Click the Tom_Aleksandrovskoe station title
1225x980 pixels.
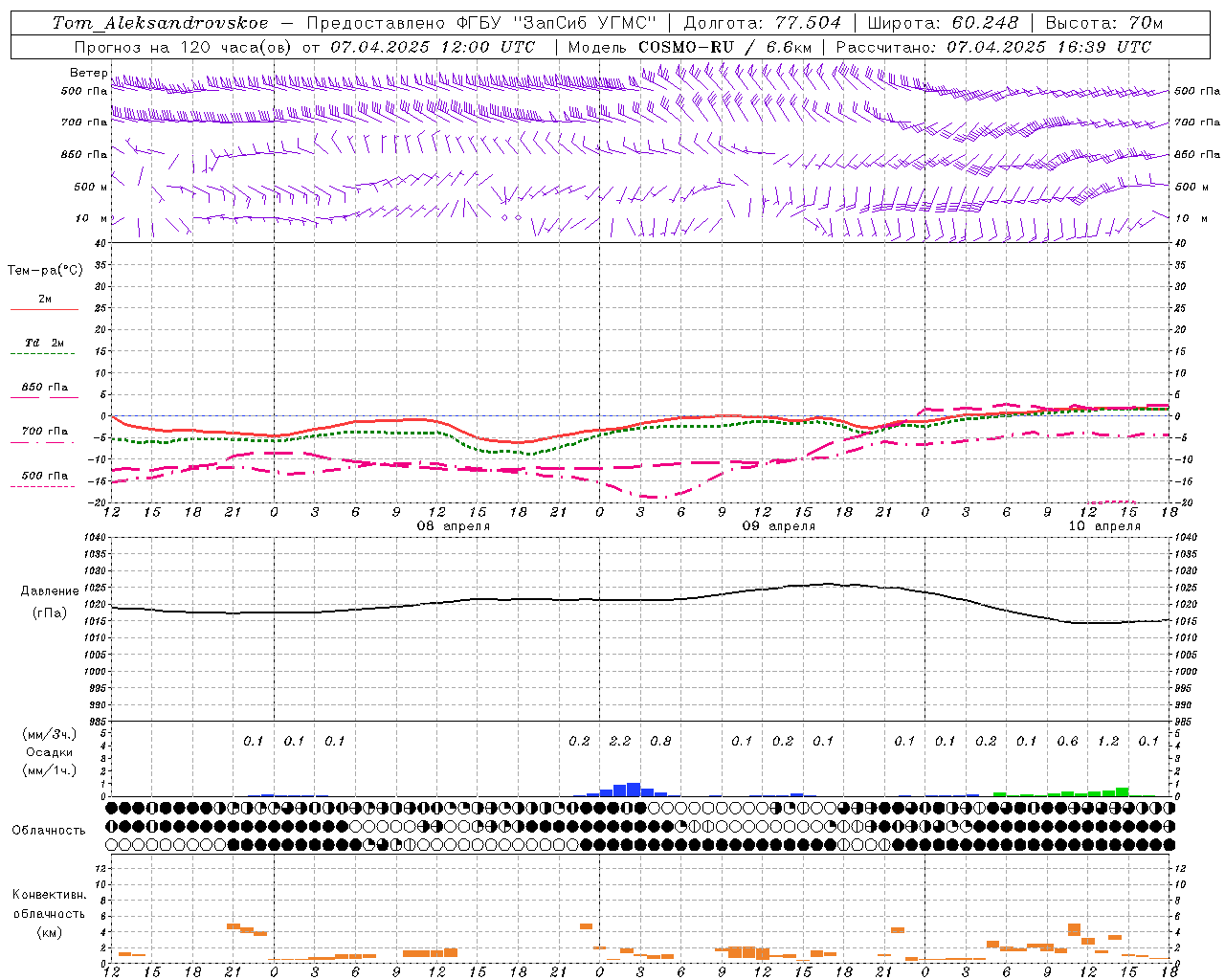[160, 23]
